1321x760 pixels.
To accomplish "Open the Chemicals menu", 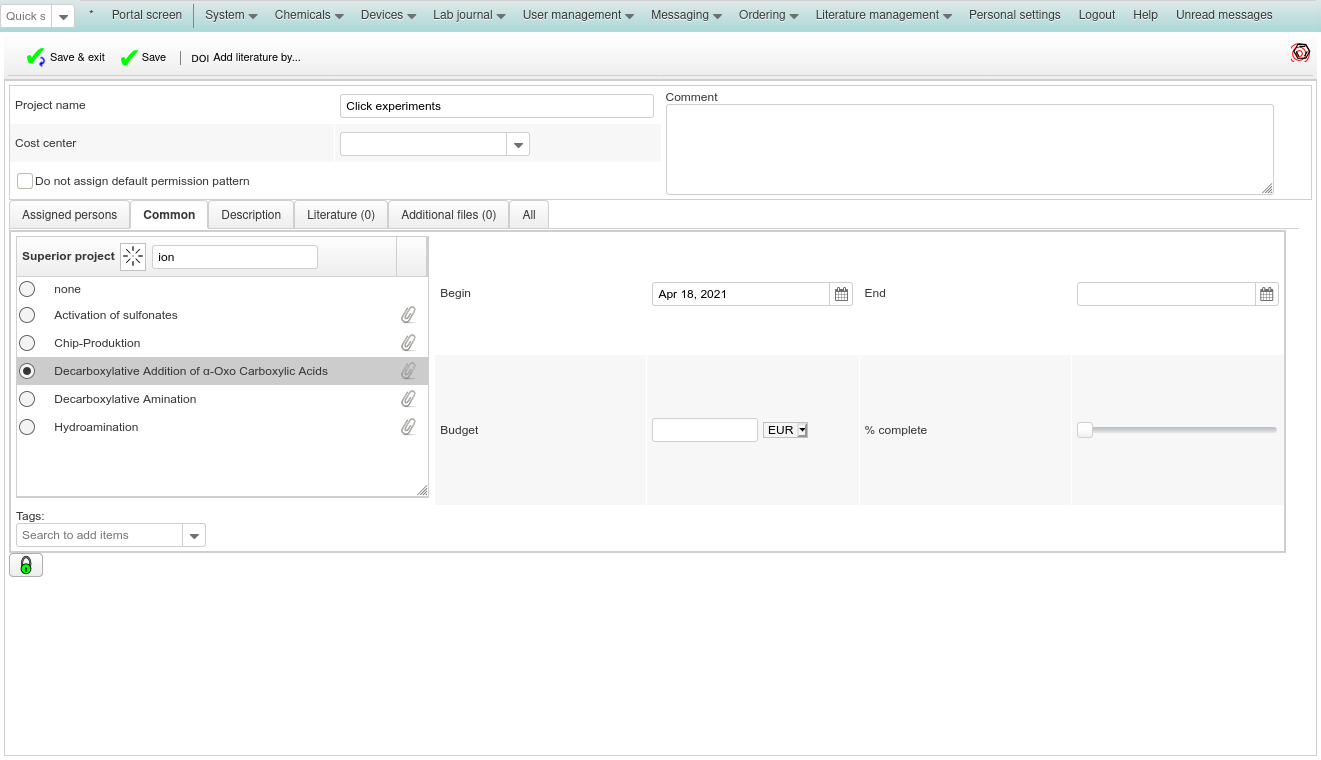I will point(309,15).
